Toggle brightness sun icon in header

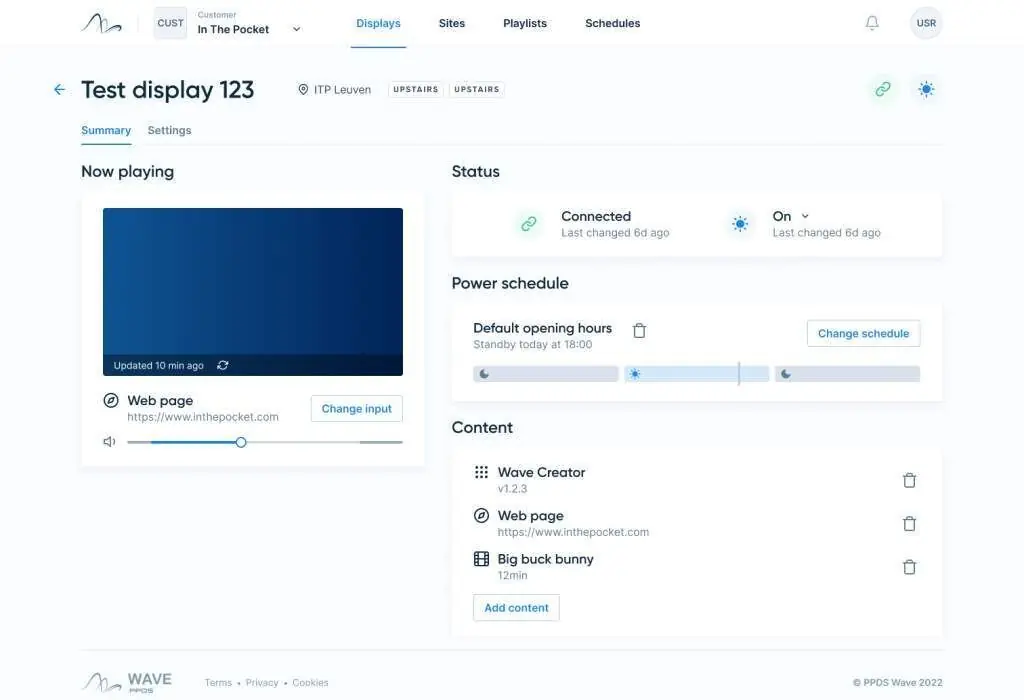click(926, 90)
